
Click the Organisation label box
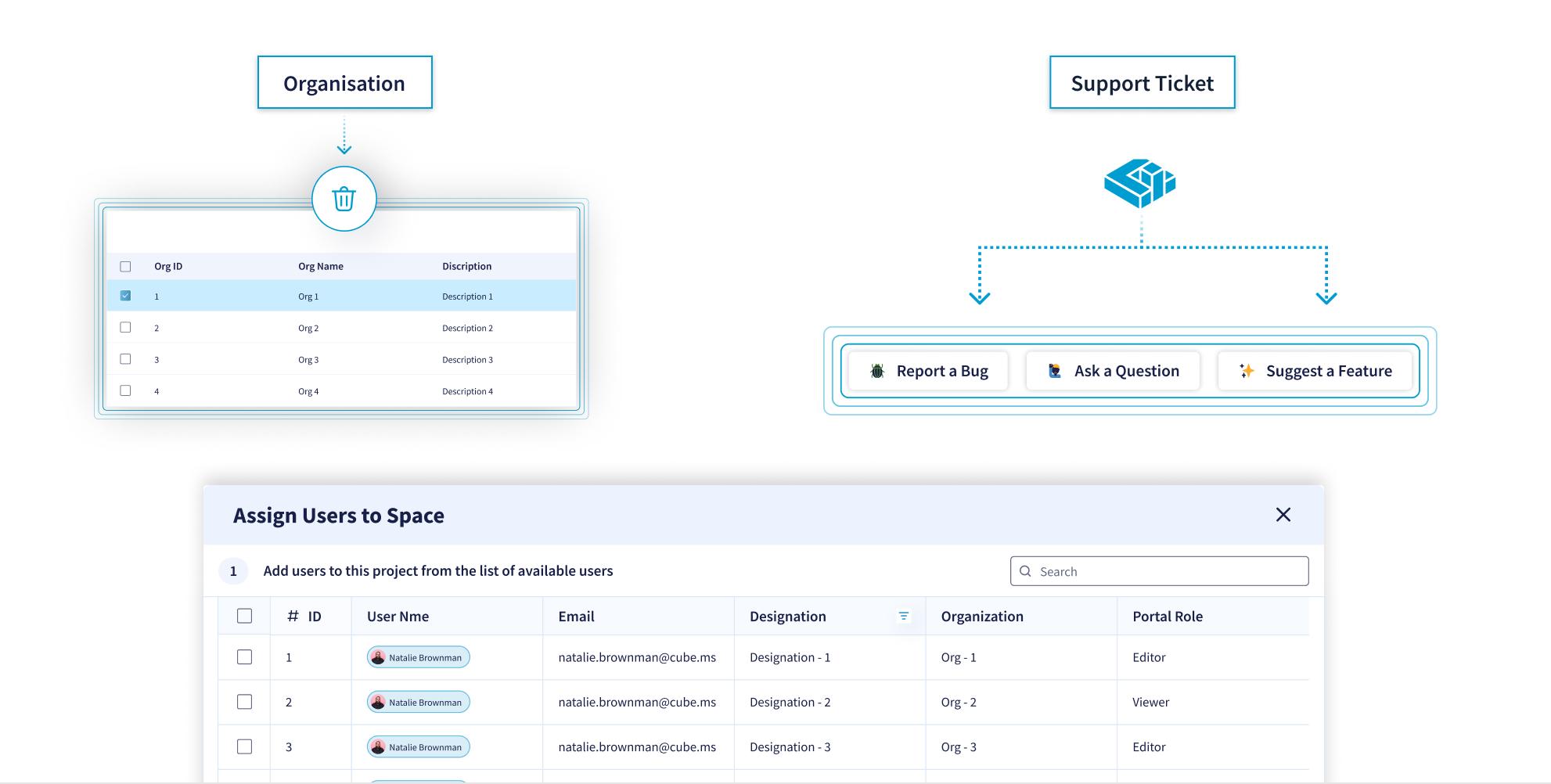(344, 82)
